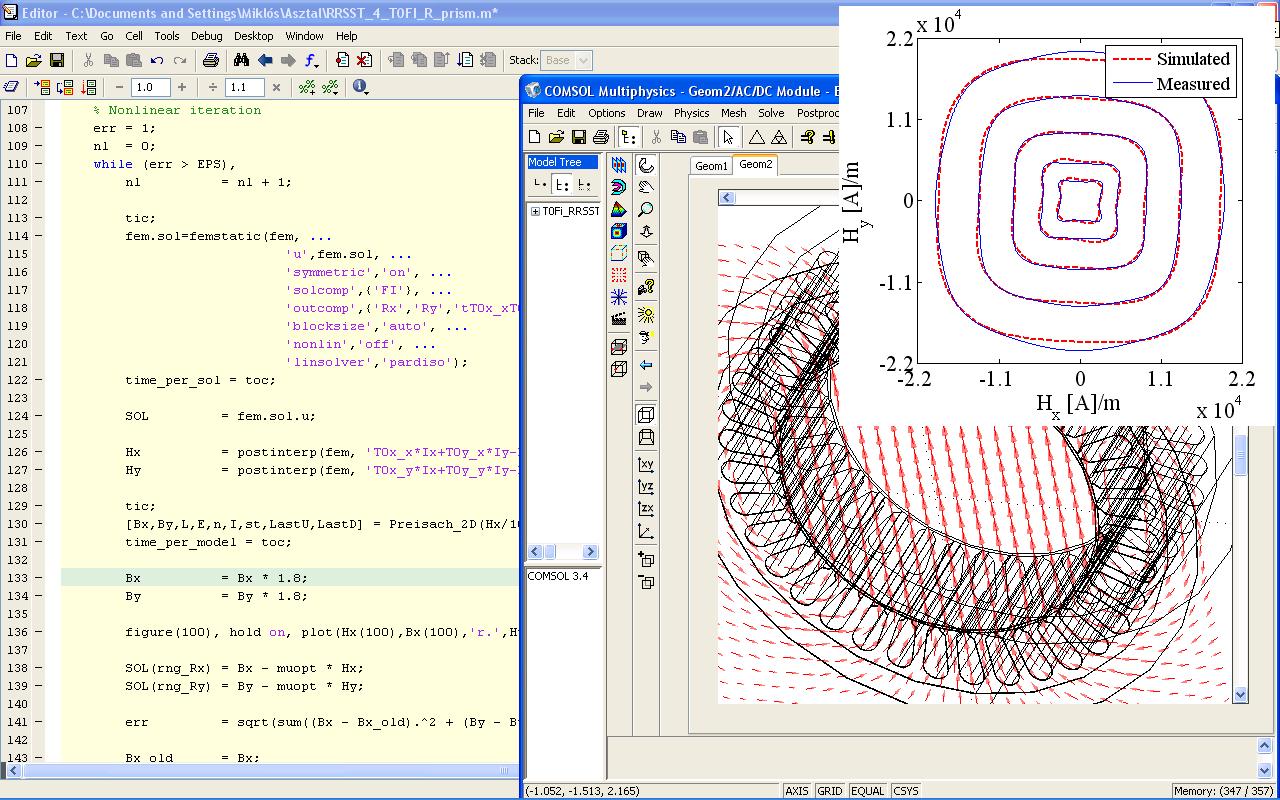The width and height of the screenshot is (1280, 800).
Task: Click Save icon in MATLAB Editor toolbar
Action: coord(57,61)
